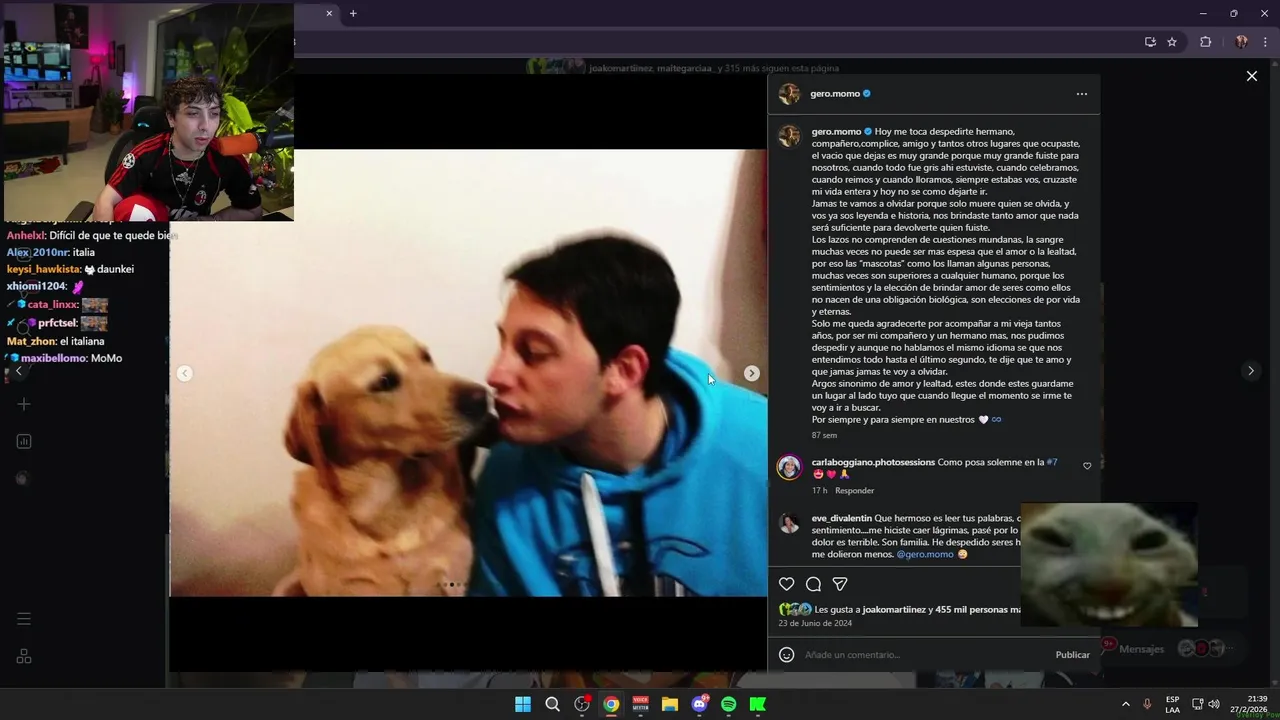
Task: Click the grinning cat meme overlay
Action: pos(1108,564)
